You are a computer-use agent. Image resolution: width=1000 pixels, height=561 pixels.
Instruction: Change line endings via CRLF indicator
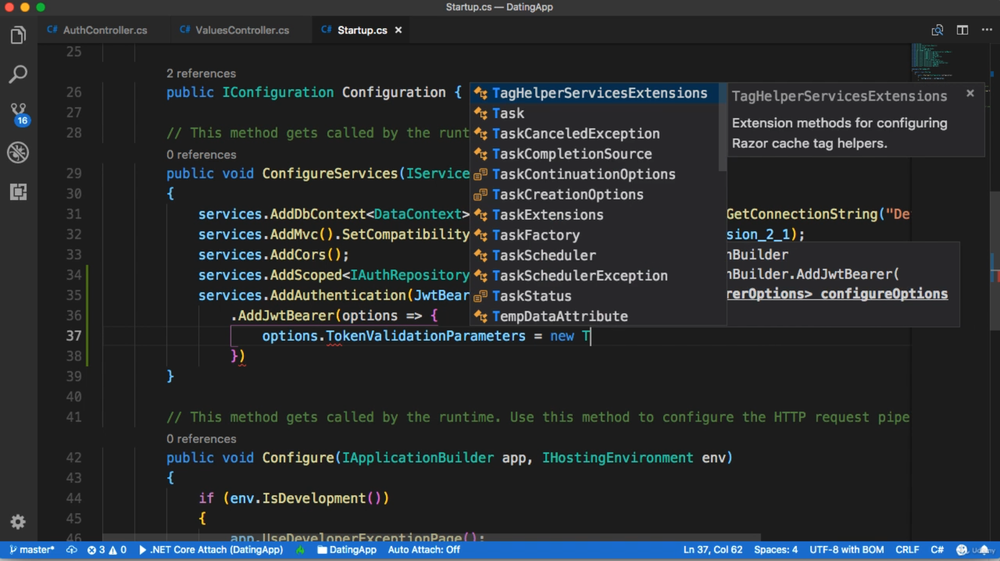click(907, 550)
